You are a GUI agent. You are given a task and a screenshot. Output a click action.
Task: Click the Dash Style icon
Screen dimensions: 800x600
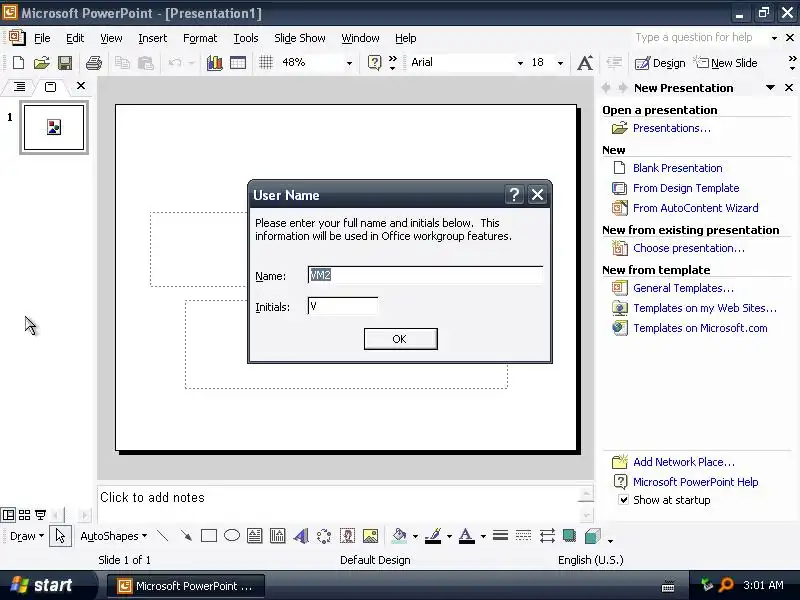tap(523, 536)
